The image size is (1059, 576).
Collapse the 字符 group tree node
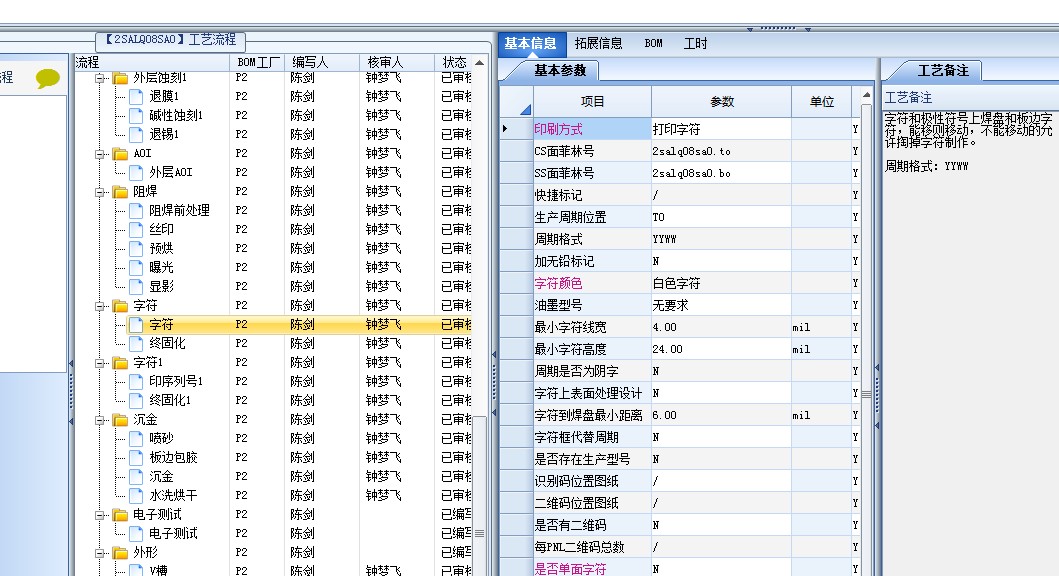pyautogui.click(x=100, y=306)
